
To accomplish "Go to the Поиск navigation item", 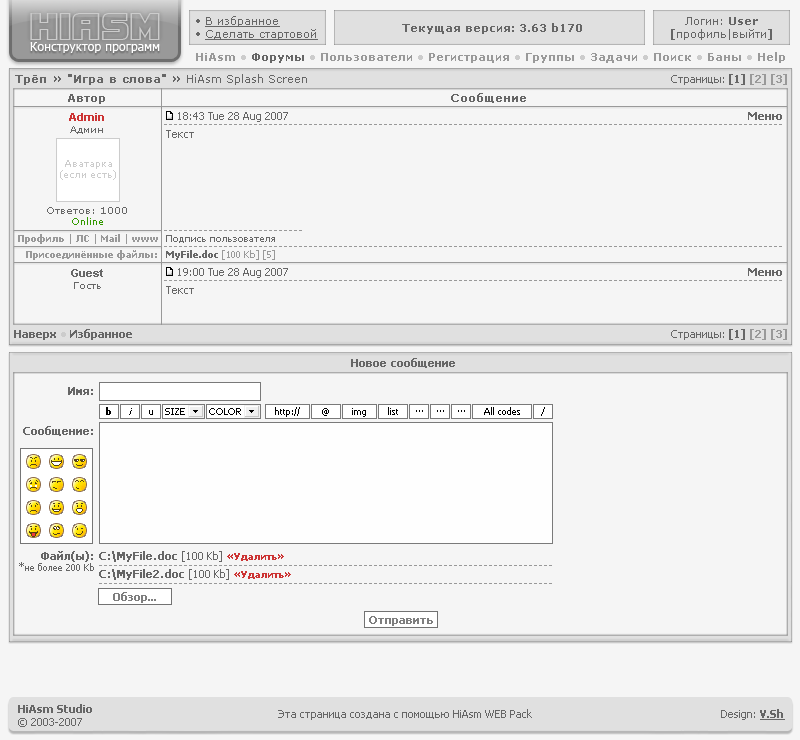I will (x=672, y=58).
